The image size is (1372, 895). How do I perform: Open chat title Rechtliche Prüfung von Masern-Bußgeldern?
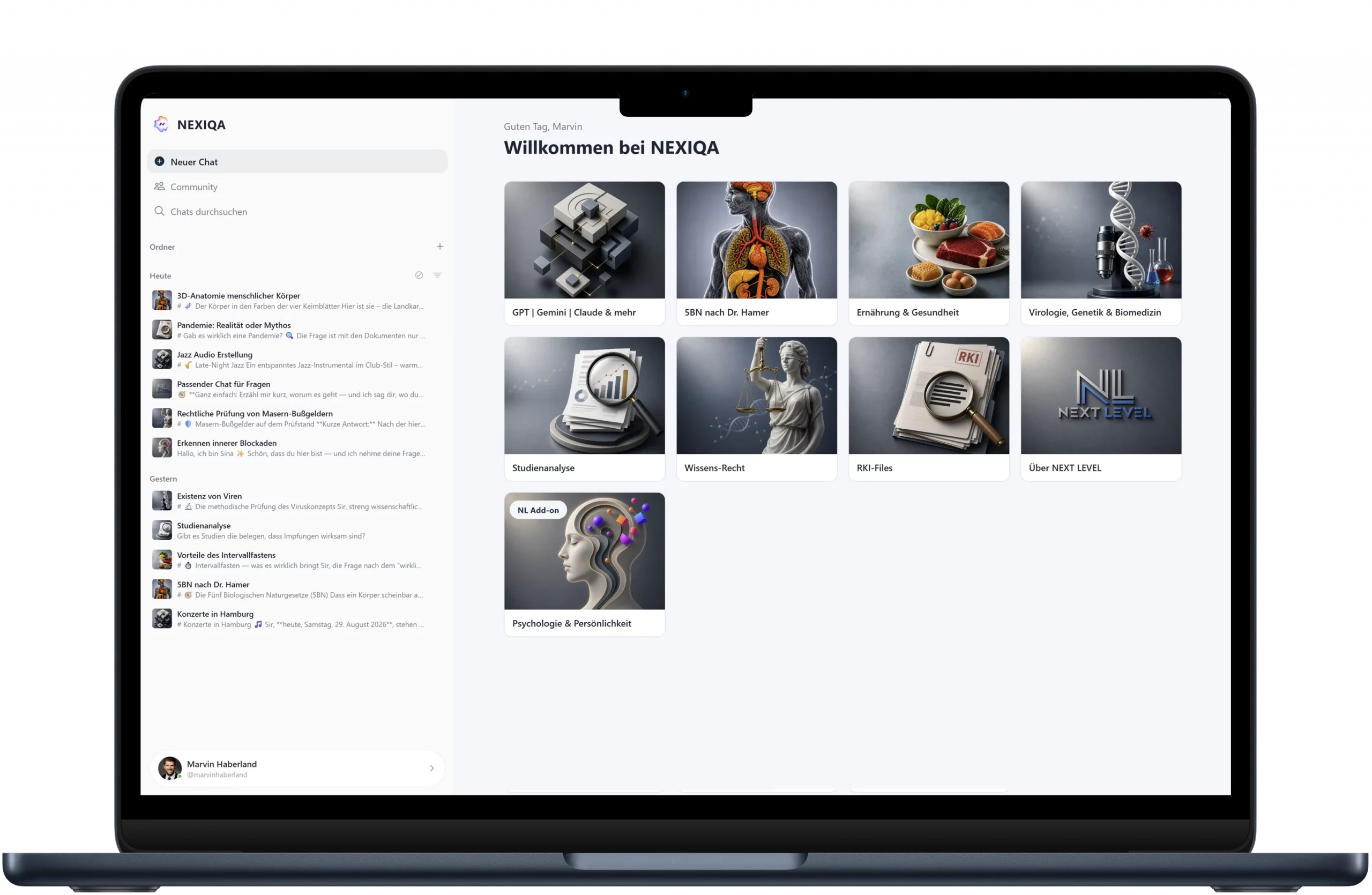[x=255, y=413]
